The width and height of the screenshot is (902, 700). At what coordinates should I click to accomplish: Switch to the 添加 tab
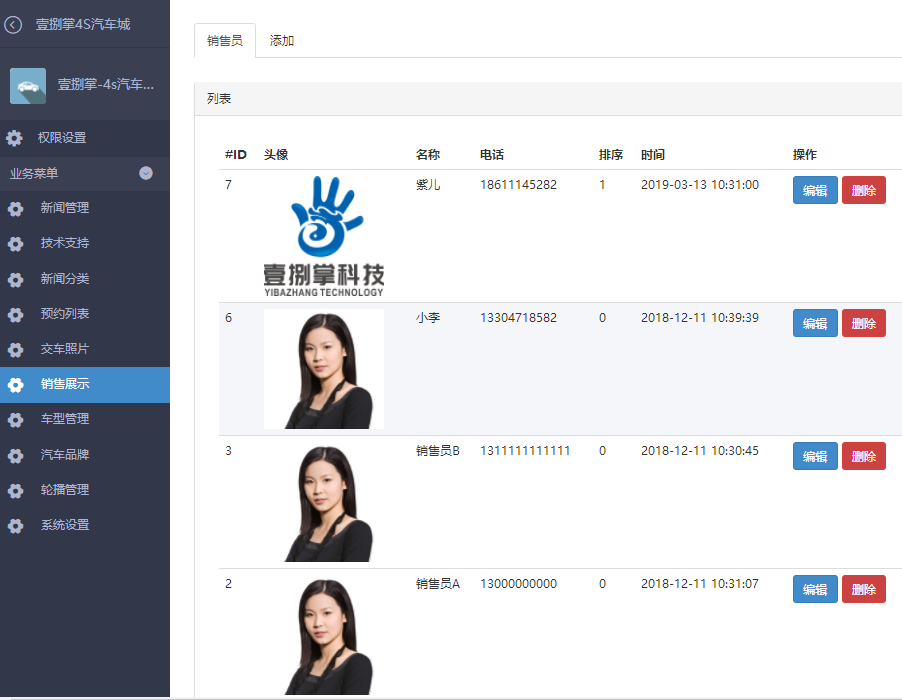[282, 41]
